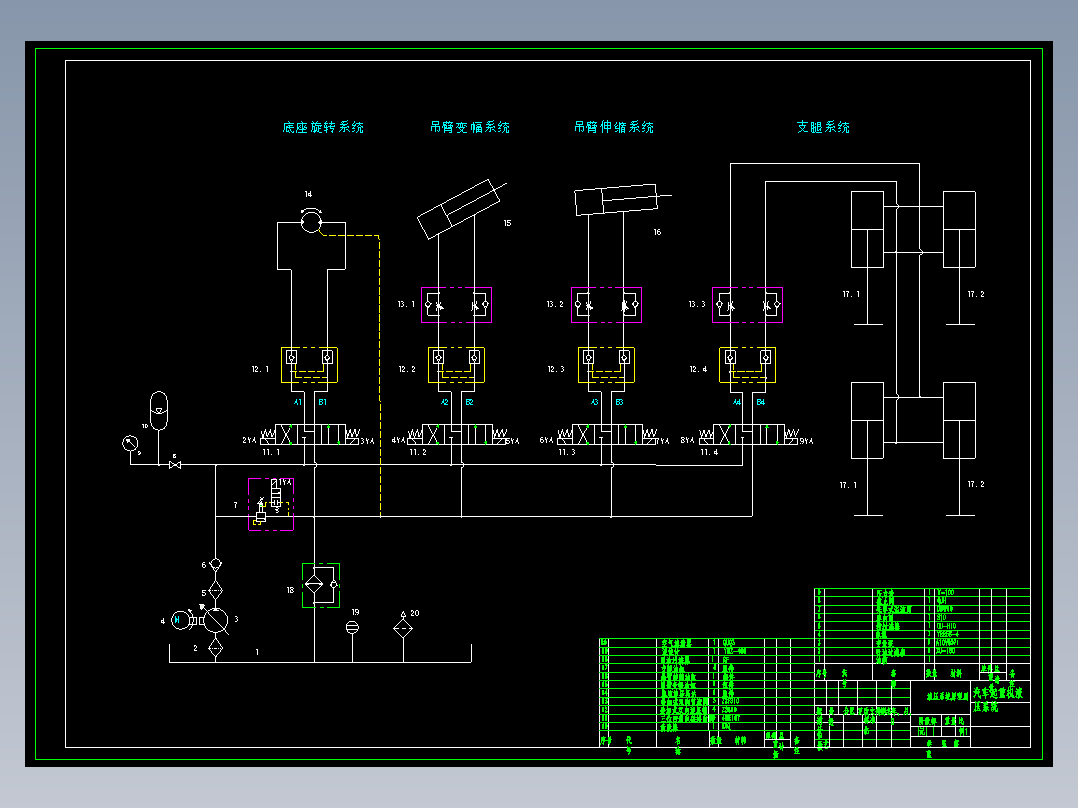Click the oil tank label 1
This screenshot has height=808, width=1078.
click(x=257, y=652)
